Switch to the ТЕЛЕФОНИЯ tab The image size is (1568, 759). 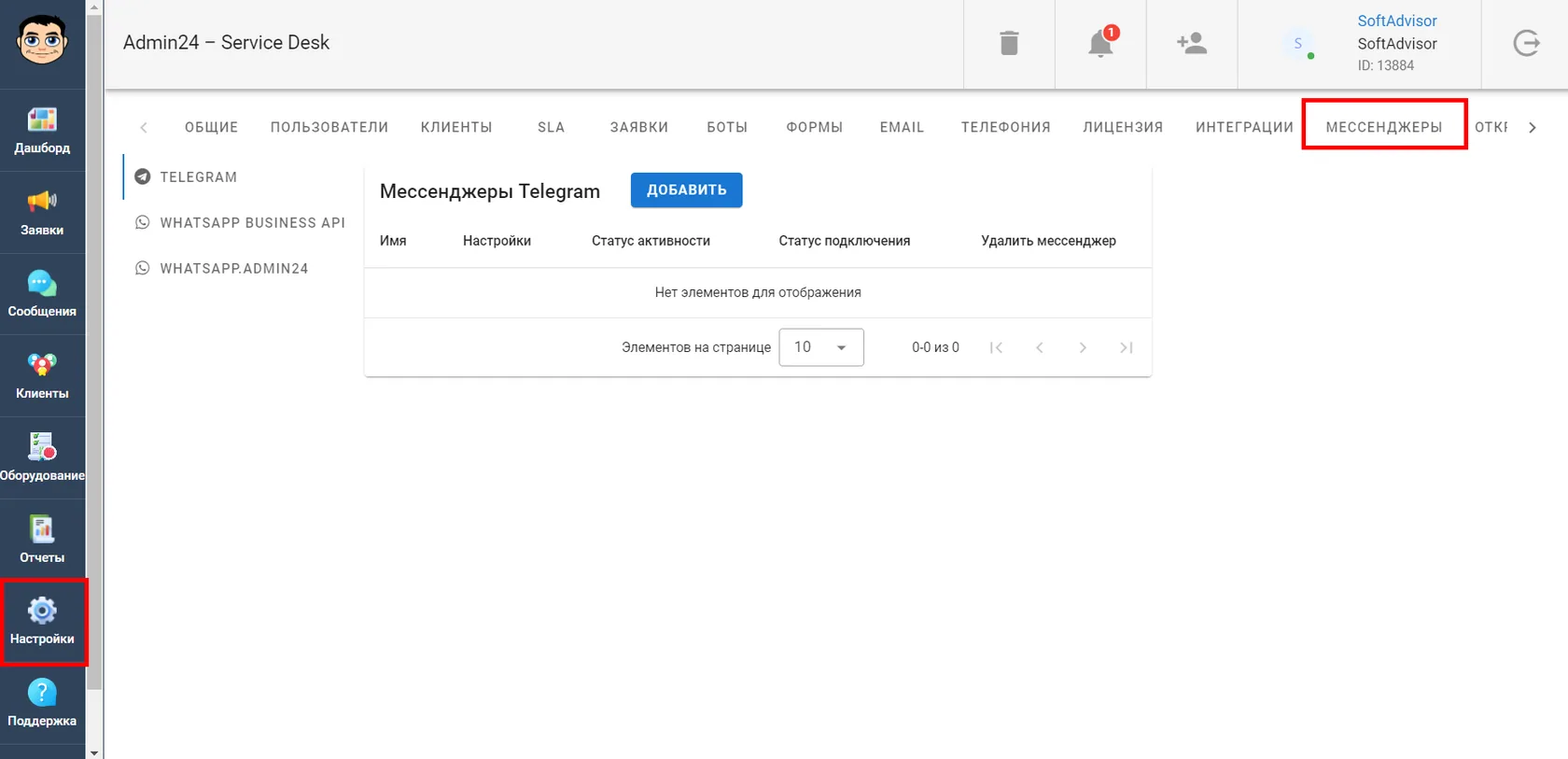[x=1006, y=127]
